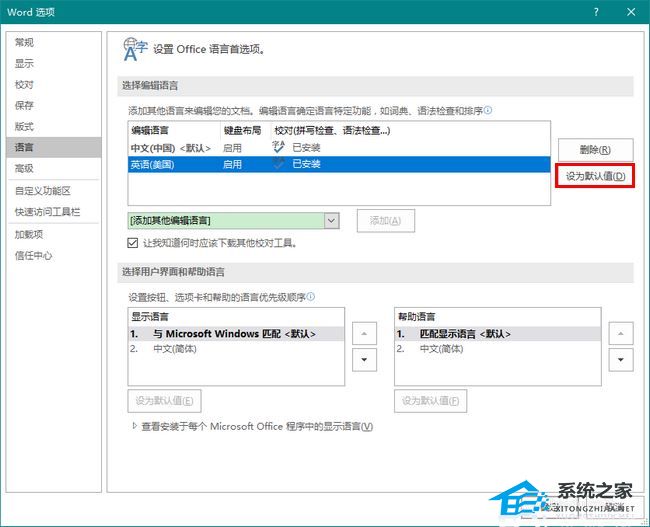Click proofing icon in 英语(美国) row
The image size is (650, 527).
(x=278, y=163)
